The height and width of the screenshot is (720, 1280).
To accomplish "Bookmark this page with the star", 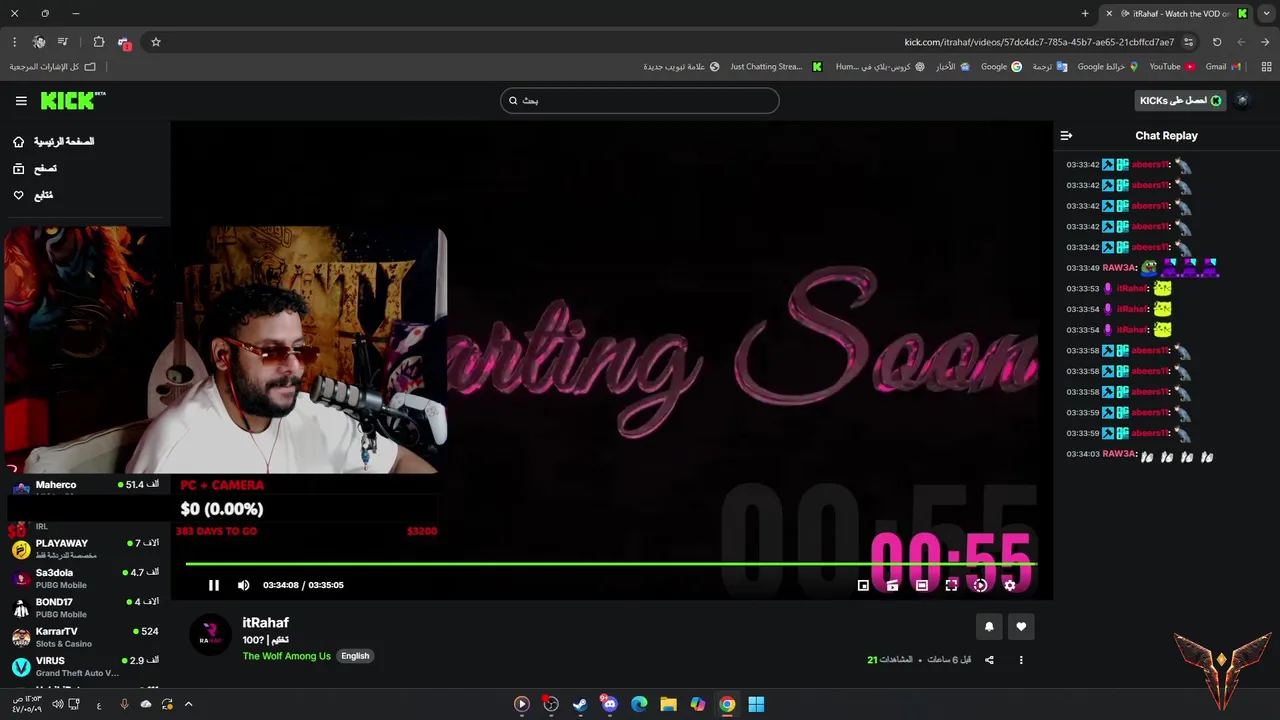I will (x=156, y=42).
